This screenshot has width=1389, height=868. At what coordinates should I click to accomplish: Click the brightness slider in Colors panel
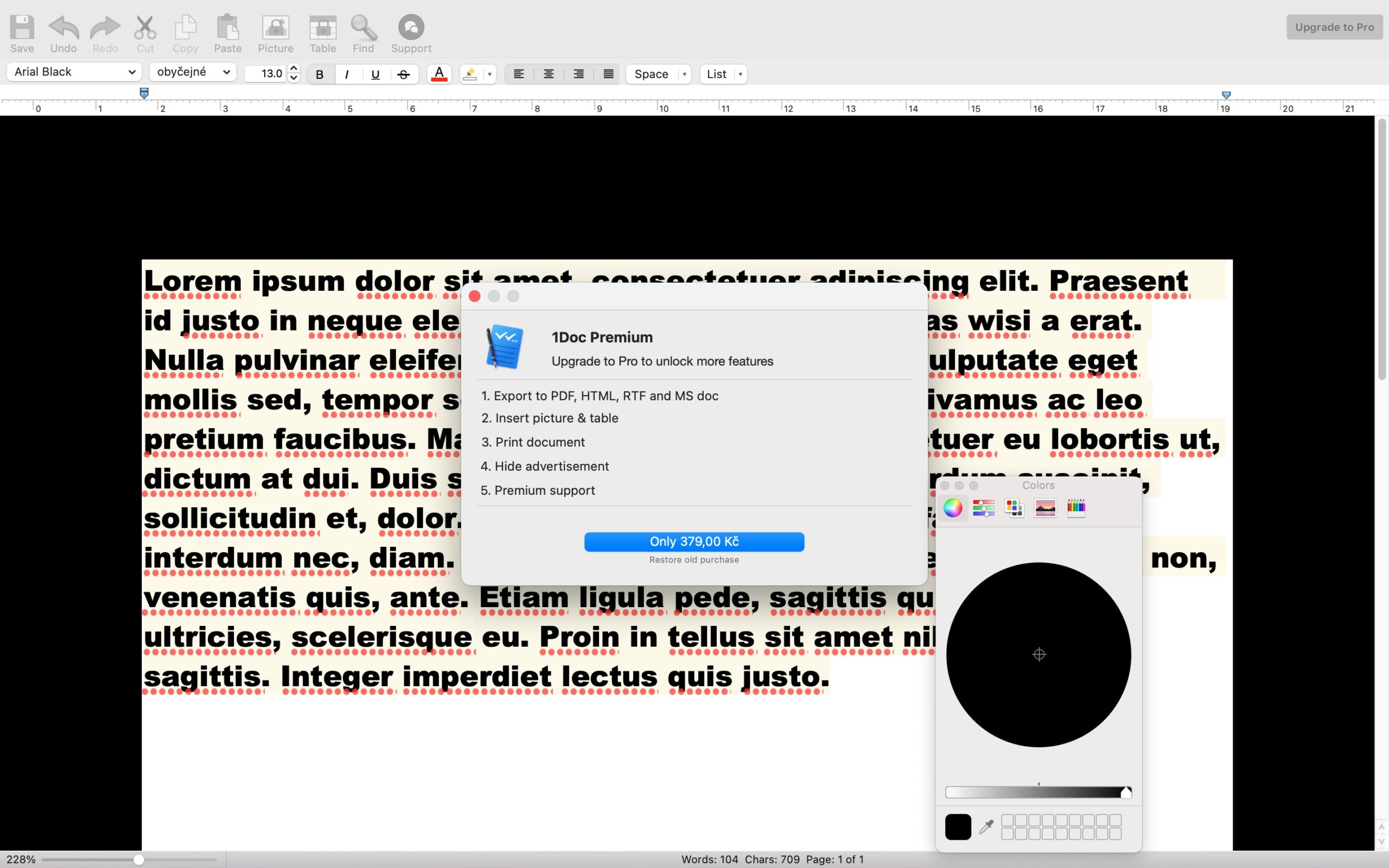click(1038, 793)
